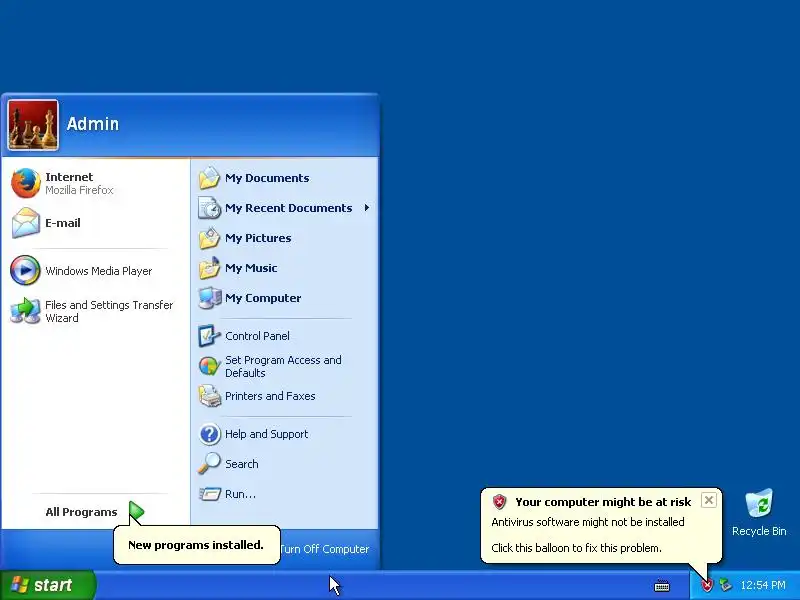This screenshot has width=800, height=600.
Task: Click 'Antivirus software might not be installed' text
Action: [x=588, y=522]
